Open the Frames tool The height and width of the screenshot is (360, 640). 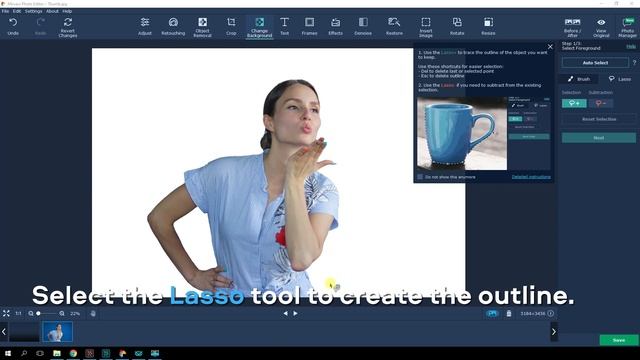309,27
